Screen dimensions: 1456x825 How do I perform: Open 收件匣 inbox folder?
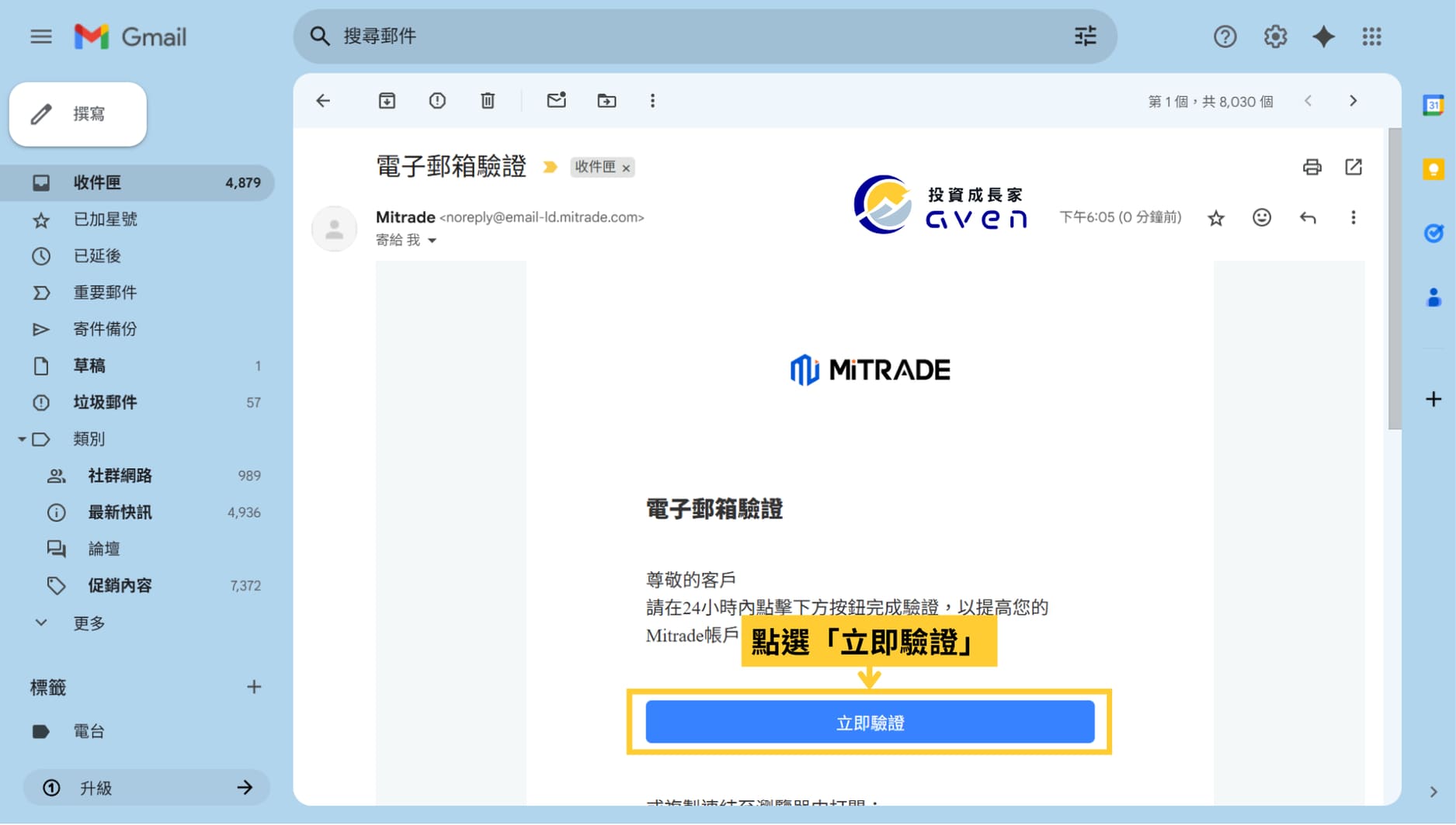(x=137, y=182)
